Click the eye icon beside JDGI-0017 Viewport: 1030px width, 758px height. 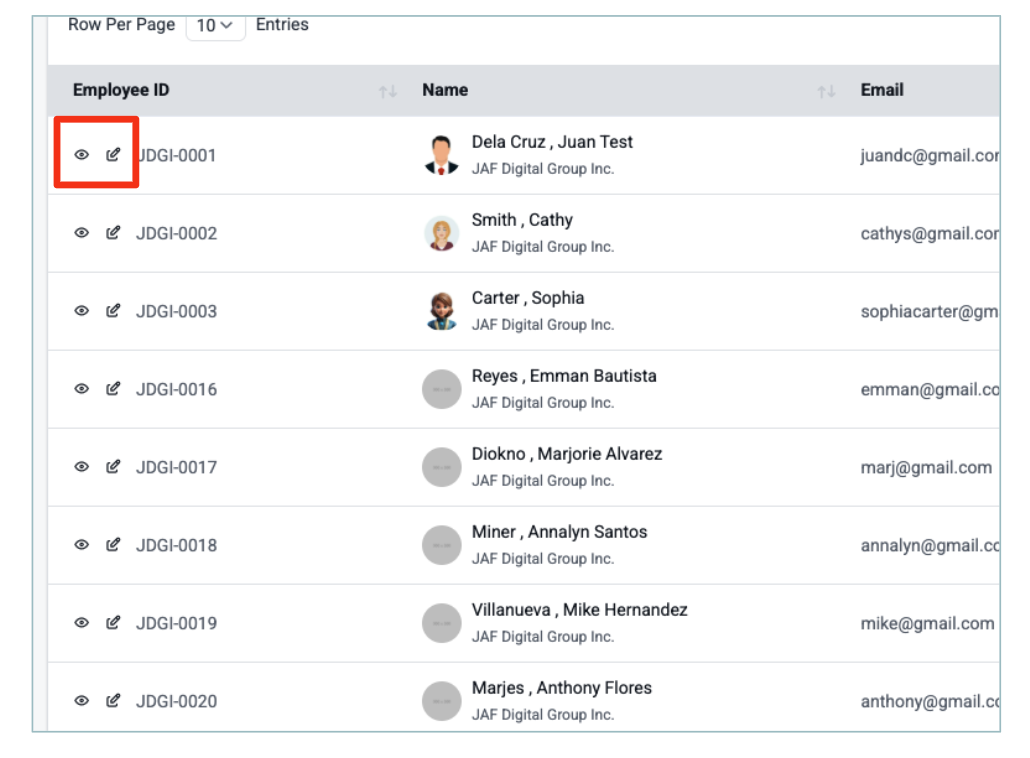[82, 467]
